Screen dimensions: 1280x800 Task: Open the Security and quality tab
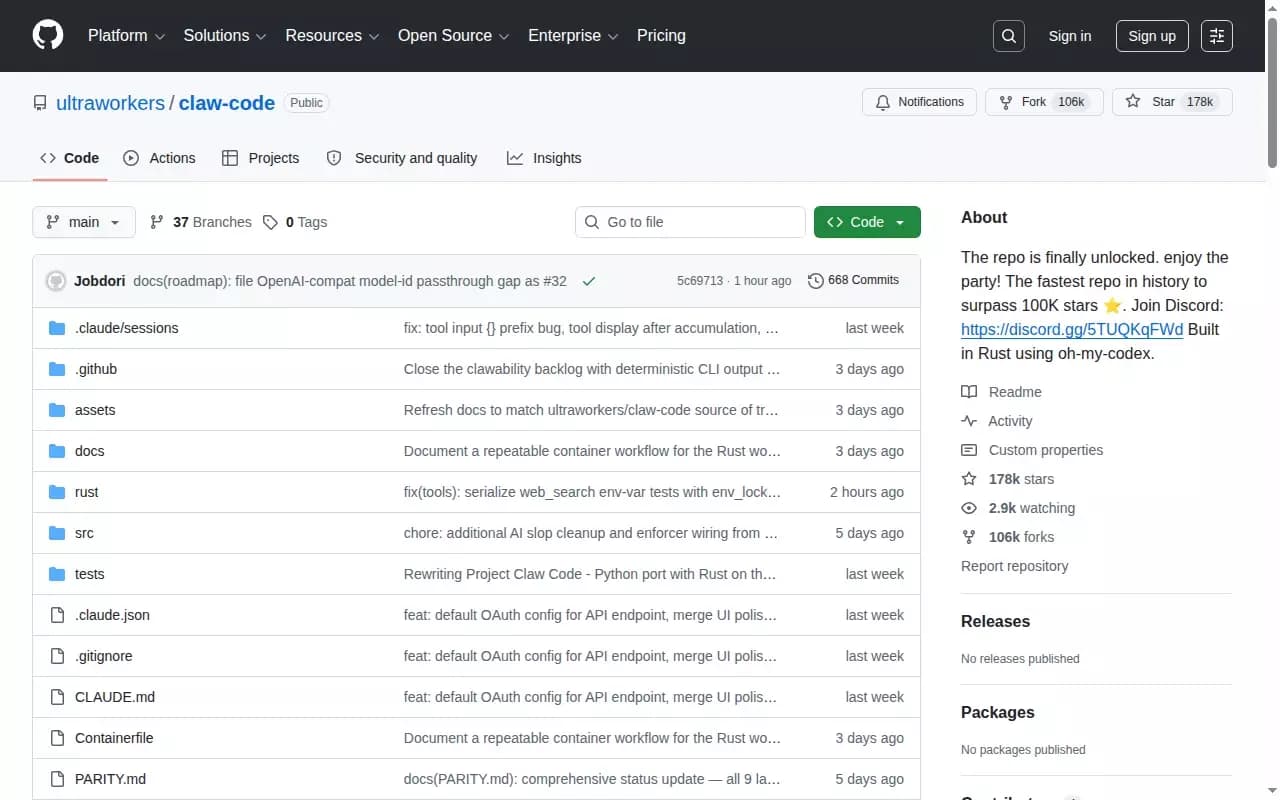tap(402, 158)
